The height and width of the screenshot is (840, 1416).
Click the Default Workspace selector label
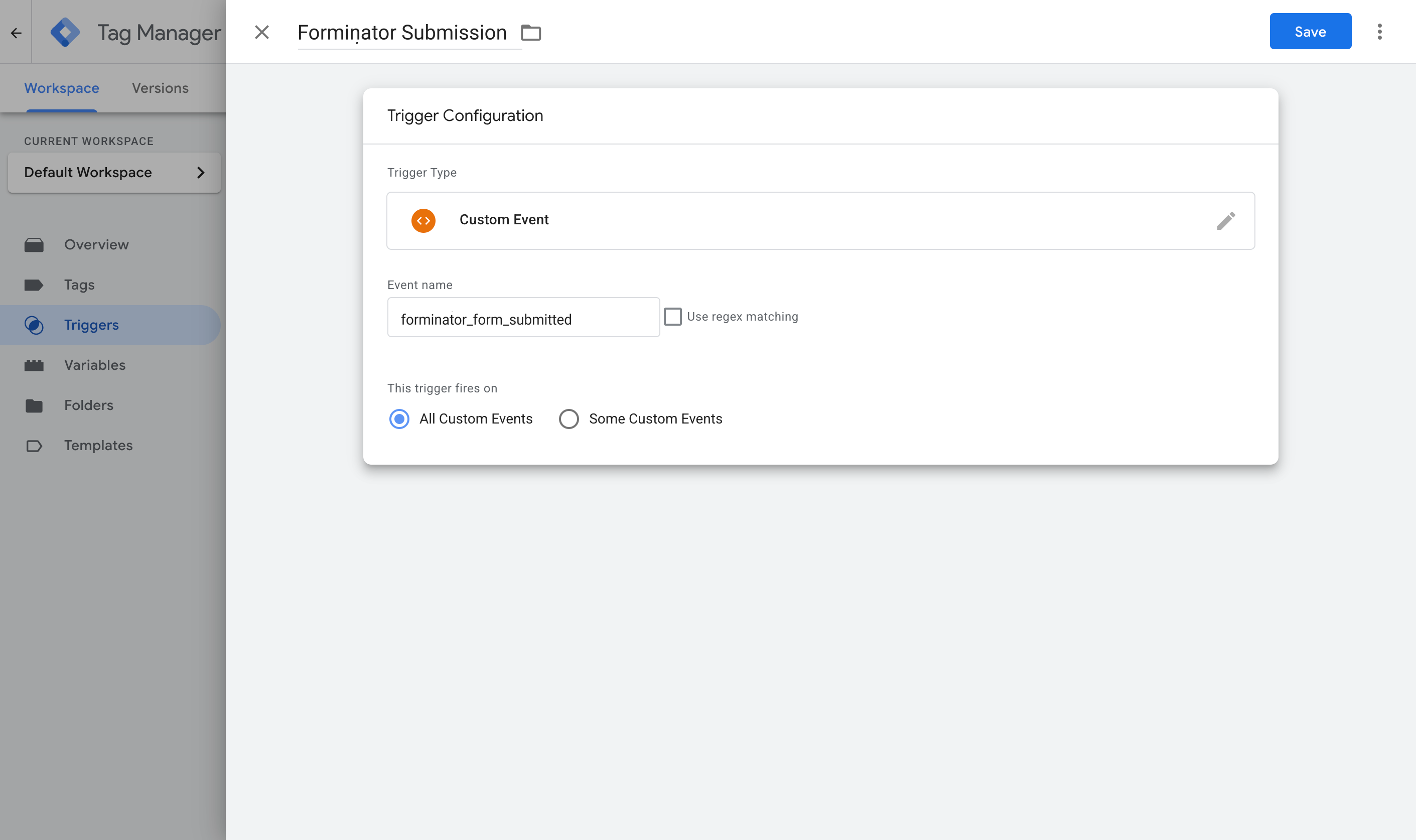88,173
